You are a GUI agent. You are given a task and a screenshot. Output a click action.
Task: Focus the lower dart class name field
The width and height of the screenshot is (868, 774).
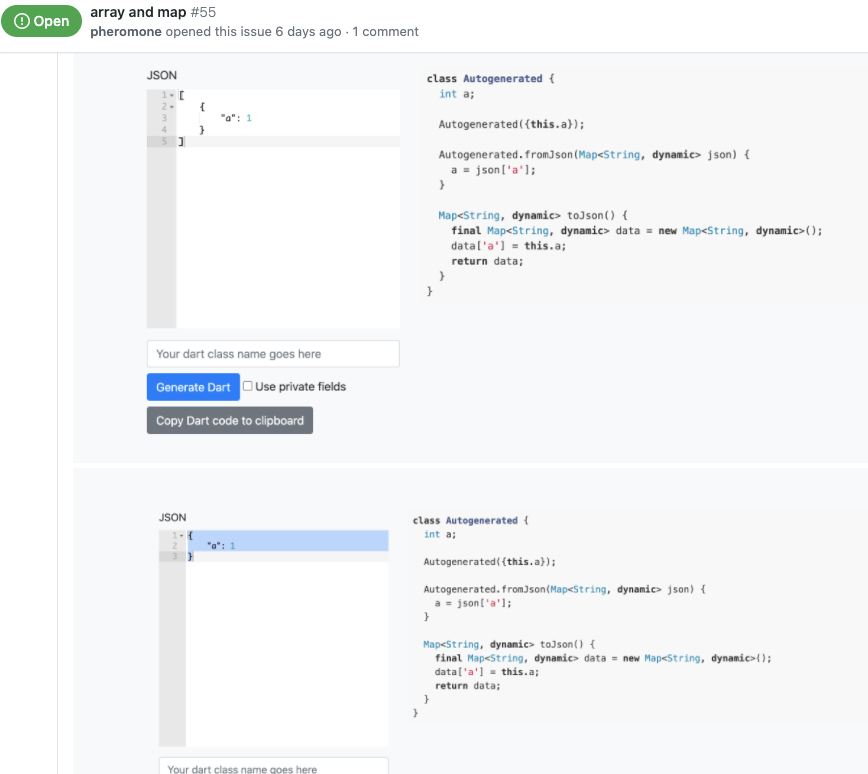click(x=273, y=766)
